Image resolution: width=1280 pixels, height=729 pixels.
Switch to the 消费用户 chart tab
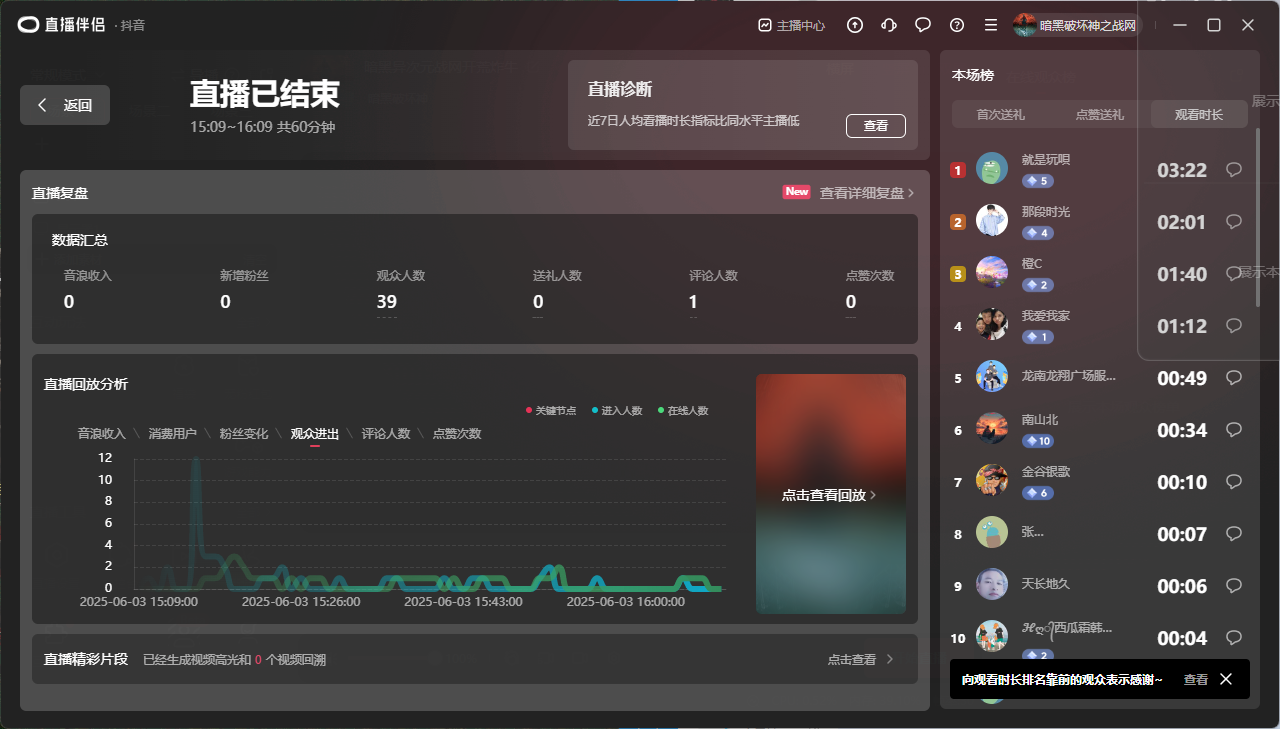pyautogui.click(x=173, y=434)
